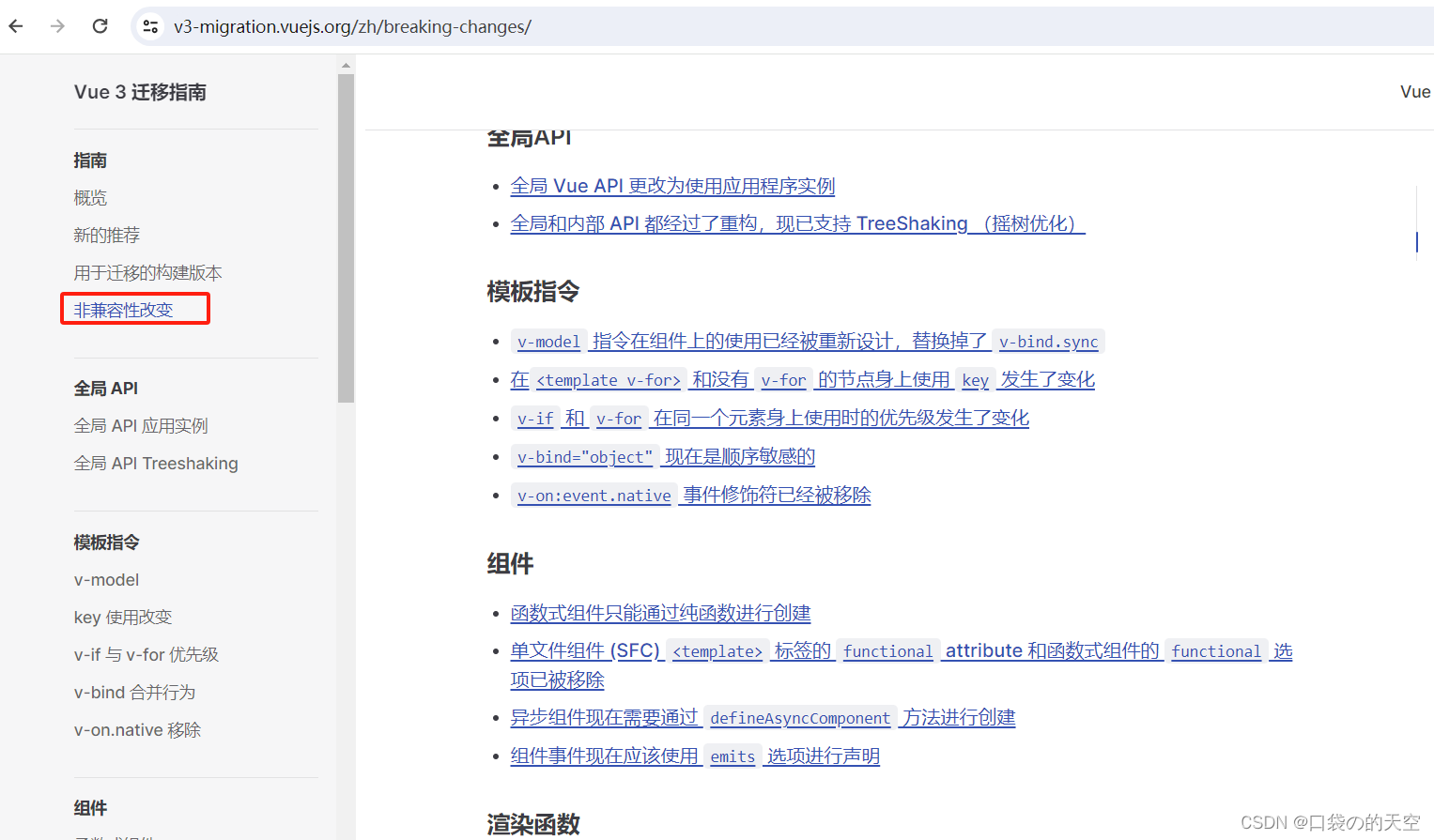Open v-model sidebar item
The height and width of the screenshot is (840, 1434).
(107, 580)
